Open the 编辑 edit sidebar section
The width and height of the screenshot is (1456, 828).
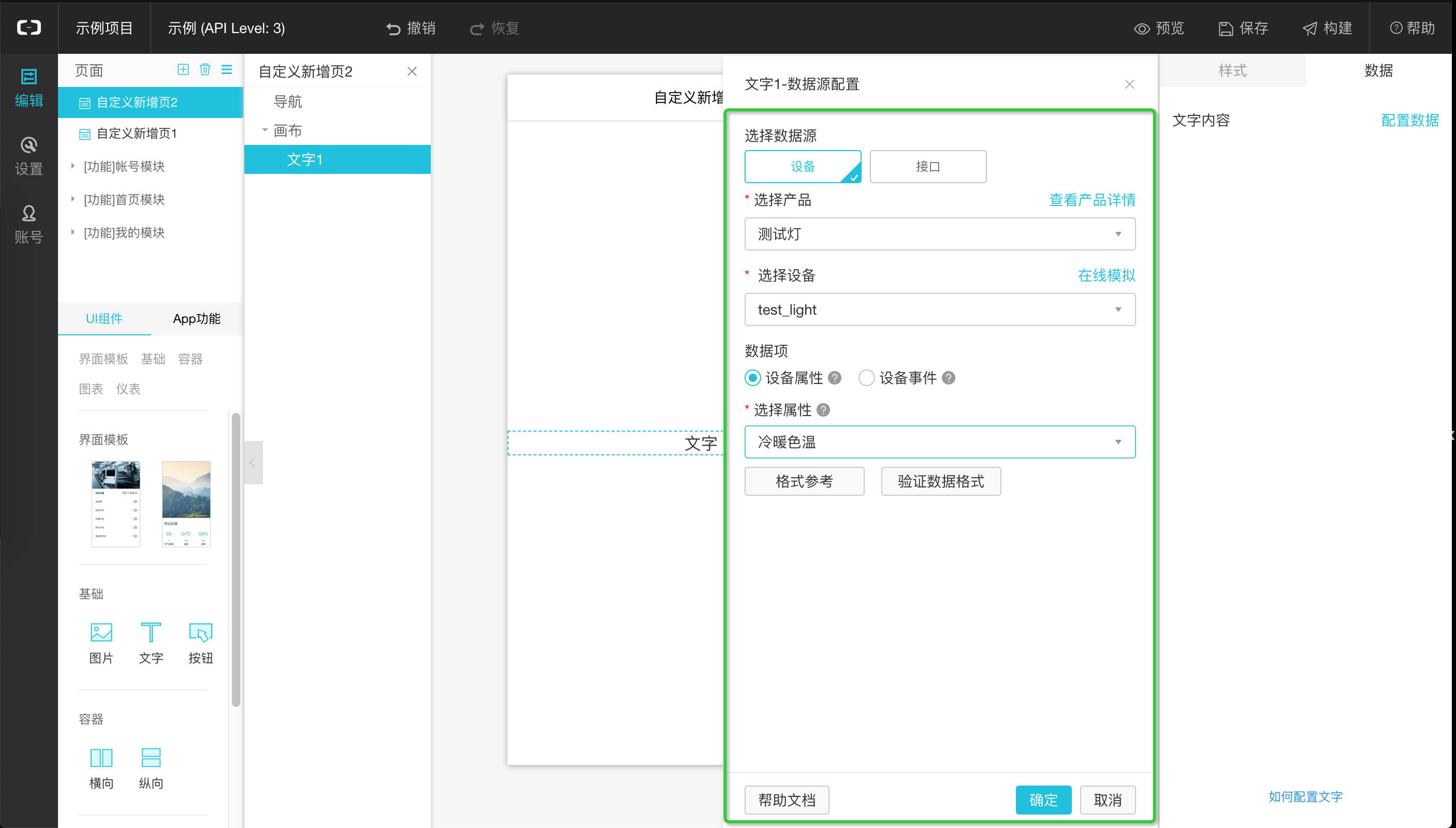tap(28, 88)
